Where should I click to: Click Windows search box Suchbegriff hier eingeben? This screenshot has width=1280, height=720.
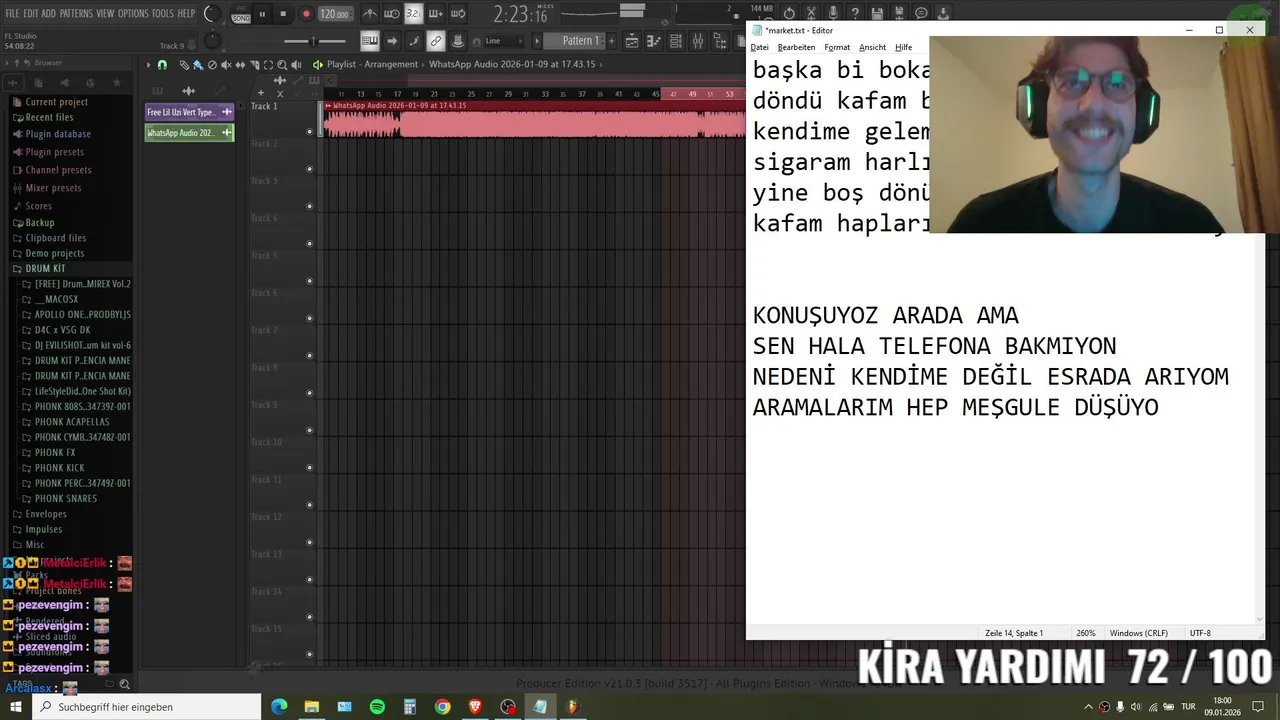click(146, 706)
